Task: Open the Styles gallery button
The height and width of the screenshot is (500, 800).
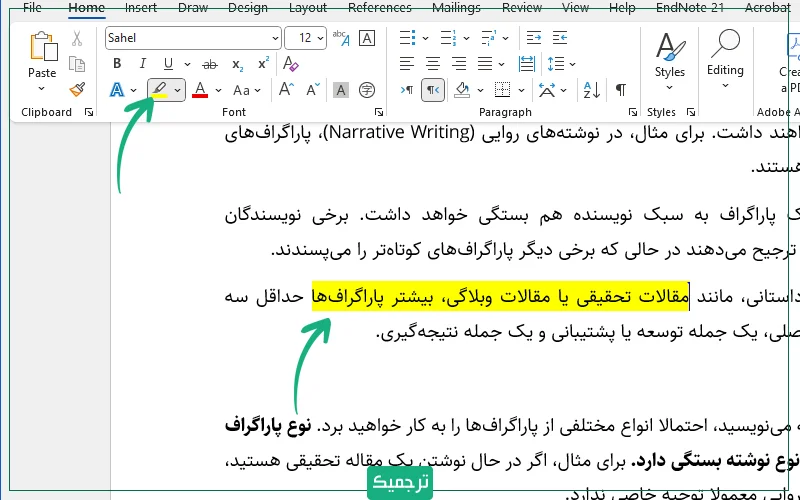Action: 669,56
